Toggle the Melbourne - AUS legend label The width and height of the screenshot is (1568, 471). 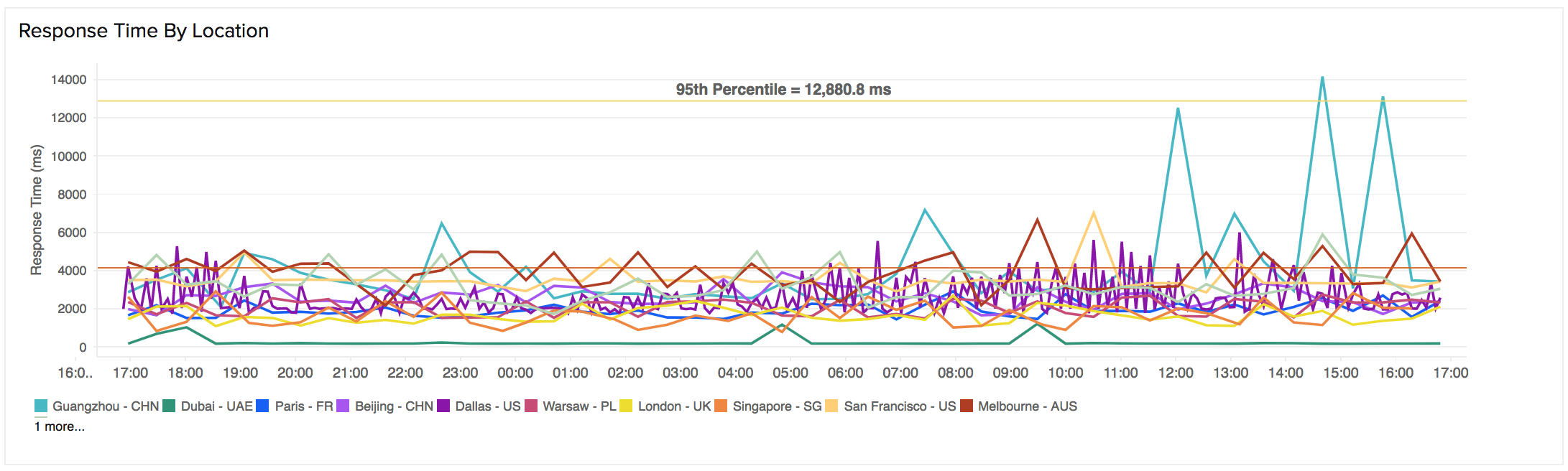tap(1027, 406)
